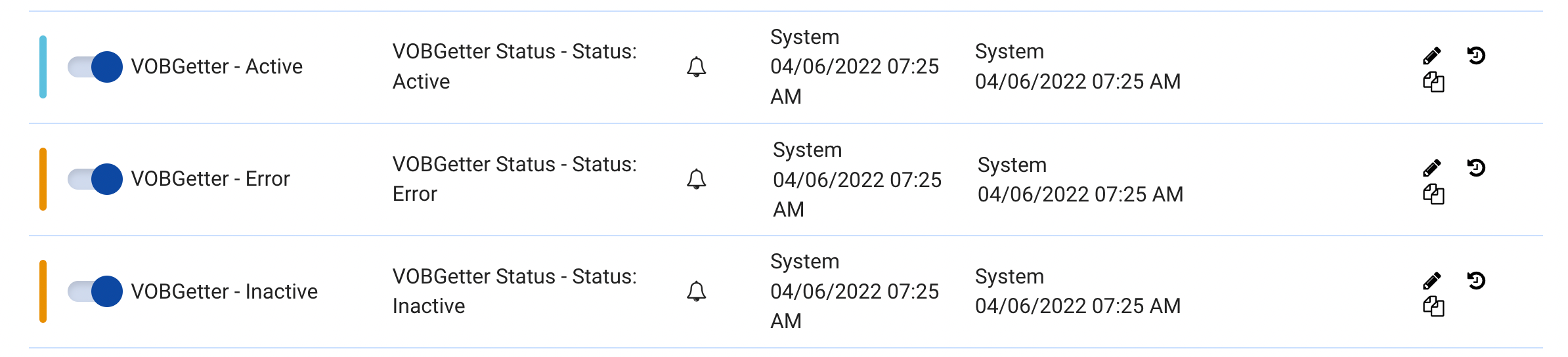This screenshot has height=357, width=1568.
Task: Click bell icon in VOBGetter - Active row
Action: tap(696, 67)
